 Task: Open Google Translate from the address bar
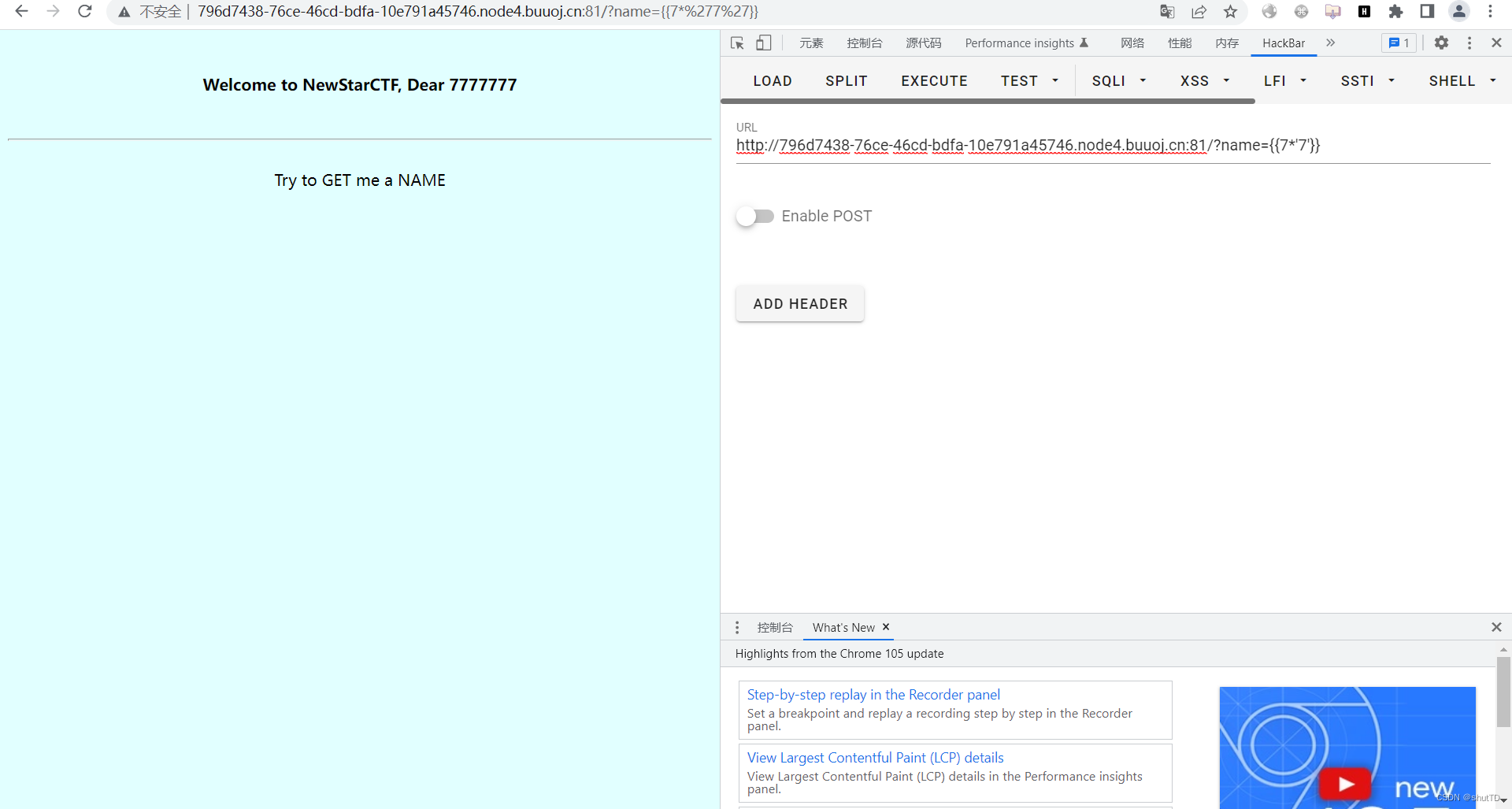pyautogui.click(x=1168, y=12)
